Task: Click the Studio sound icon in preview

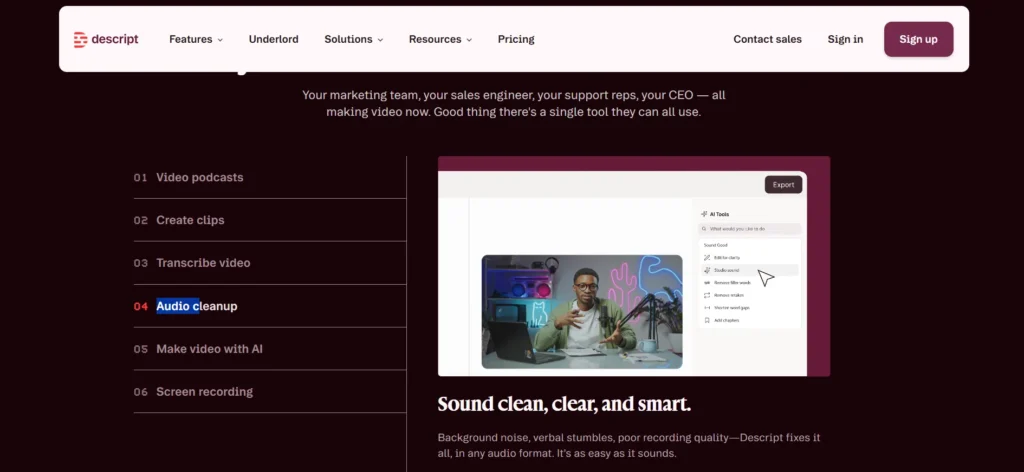Action: 707,270
